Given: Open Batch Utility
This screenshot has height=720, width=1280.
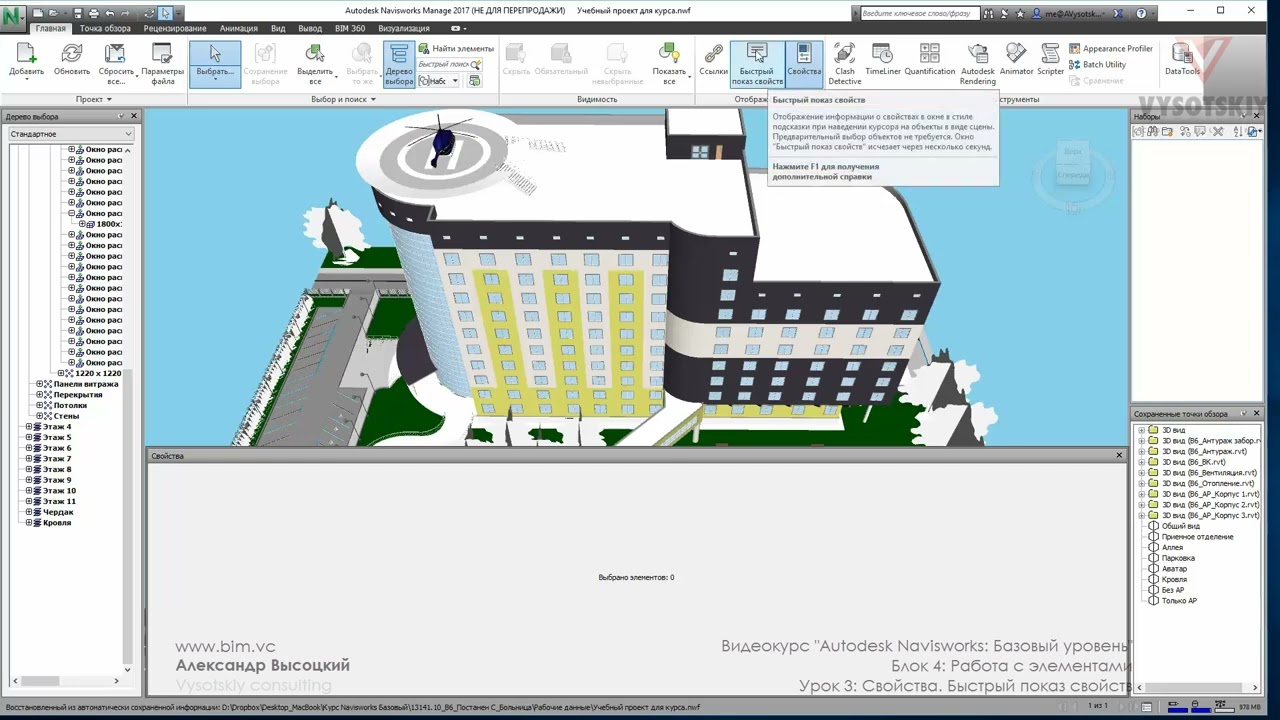Looking at the screenshot, I should click(1097, 64).
